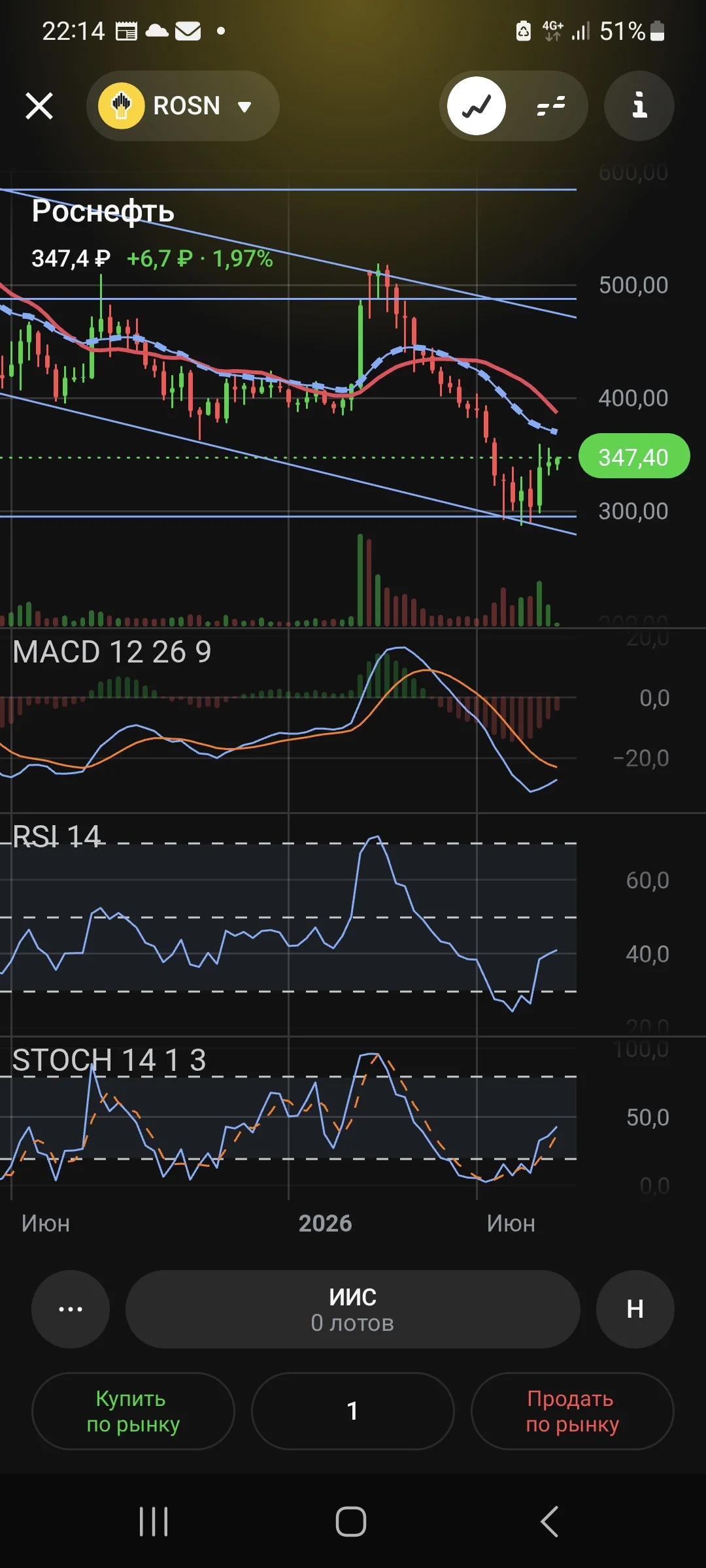Tap the +6,7 ₽ · 1,97% change text
Image resolution: width=706 pixels, height=1568 pixels.
click(x=199, y=259)
